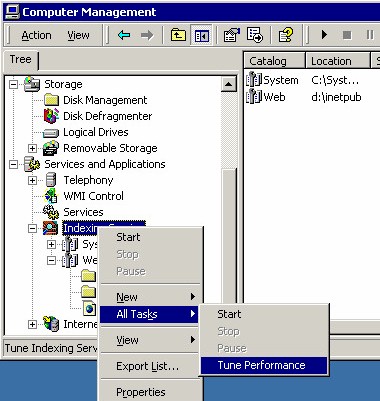The height and width of the screenshot is (401, 380).
Task: Click the Up one level folder icon
Action: tap(178, 35)
